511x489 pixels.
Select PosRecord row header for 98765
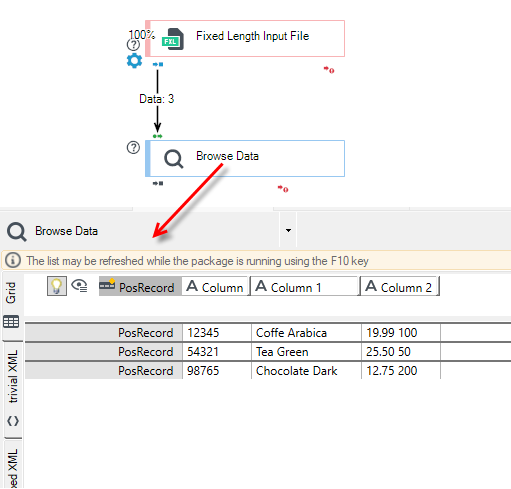pyautogui.click(x=104, y=371)
